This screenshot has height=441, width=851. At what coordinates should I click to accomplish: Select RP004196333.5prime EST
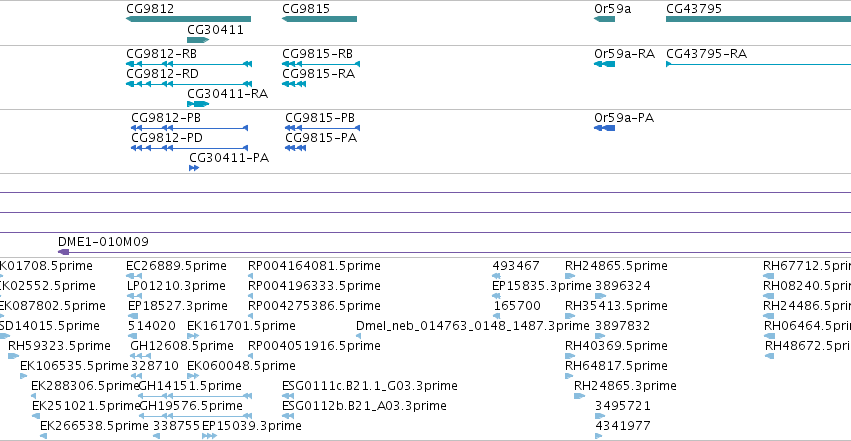point(250,296)
